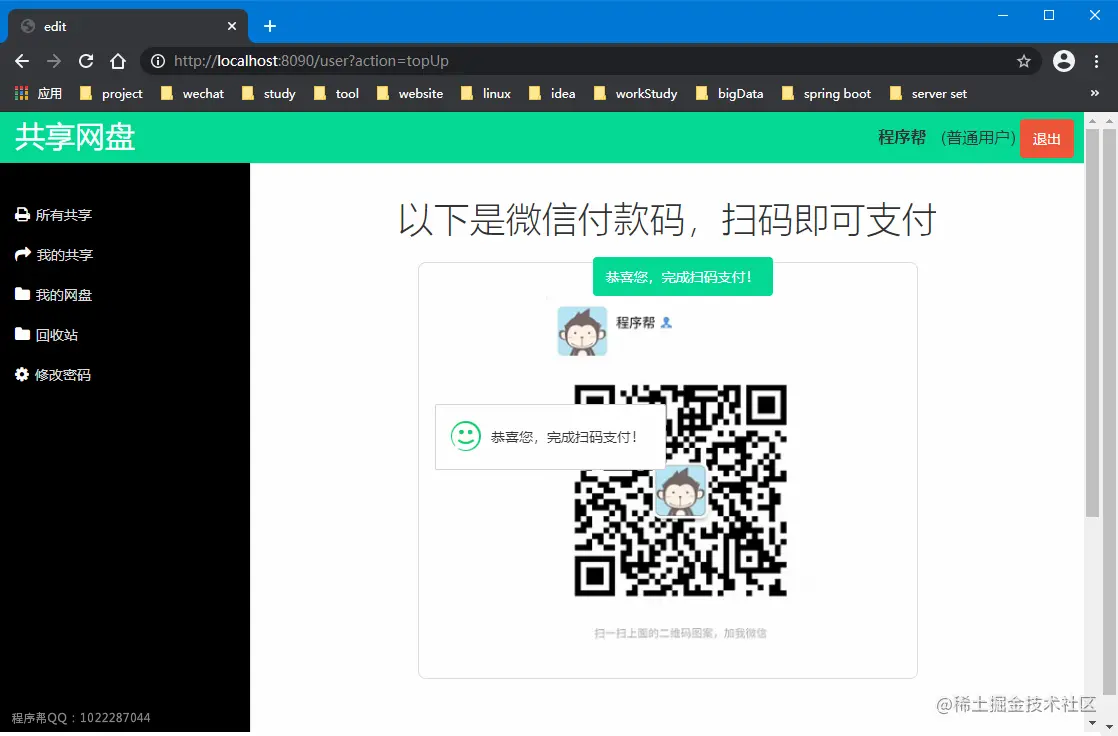Click the smiley icon in the success popup
The height and width of the screenshot is (736, 1118).
466,436
